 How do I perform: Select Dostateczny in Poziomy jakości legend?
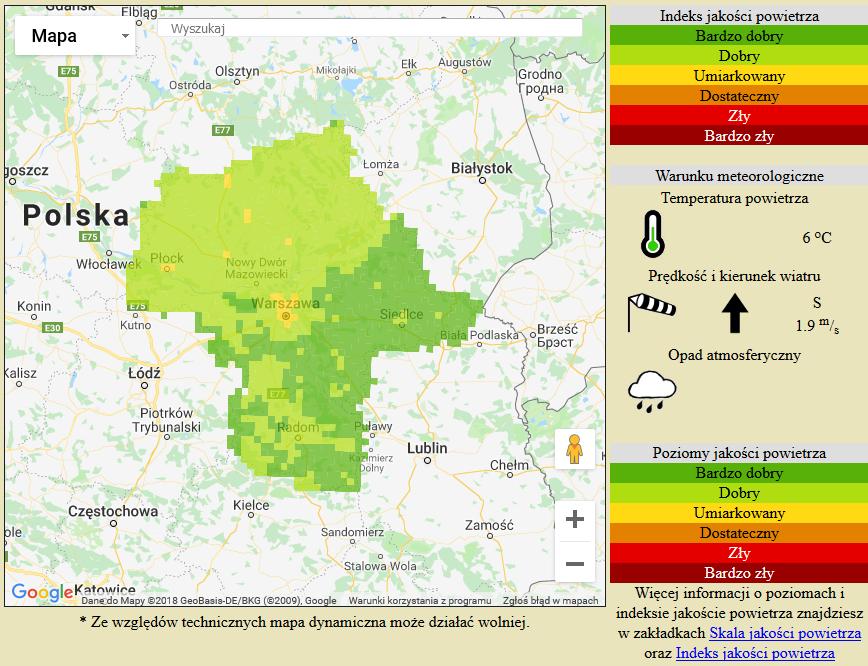(739, 533)
